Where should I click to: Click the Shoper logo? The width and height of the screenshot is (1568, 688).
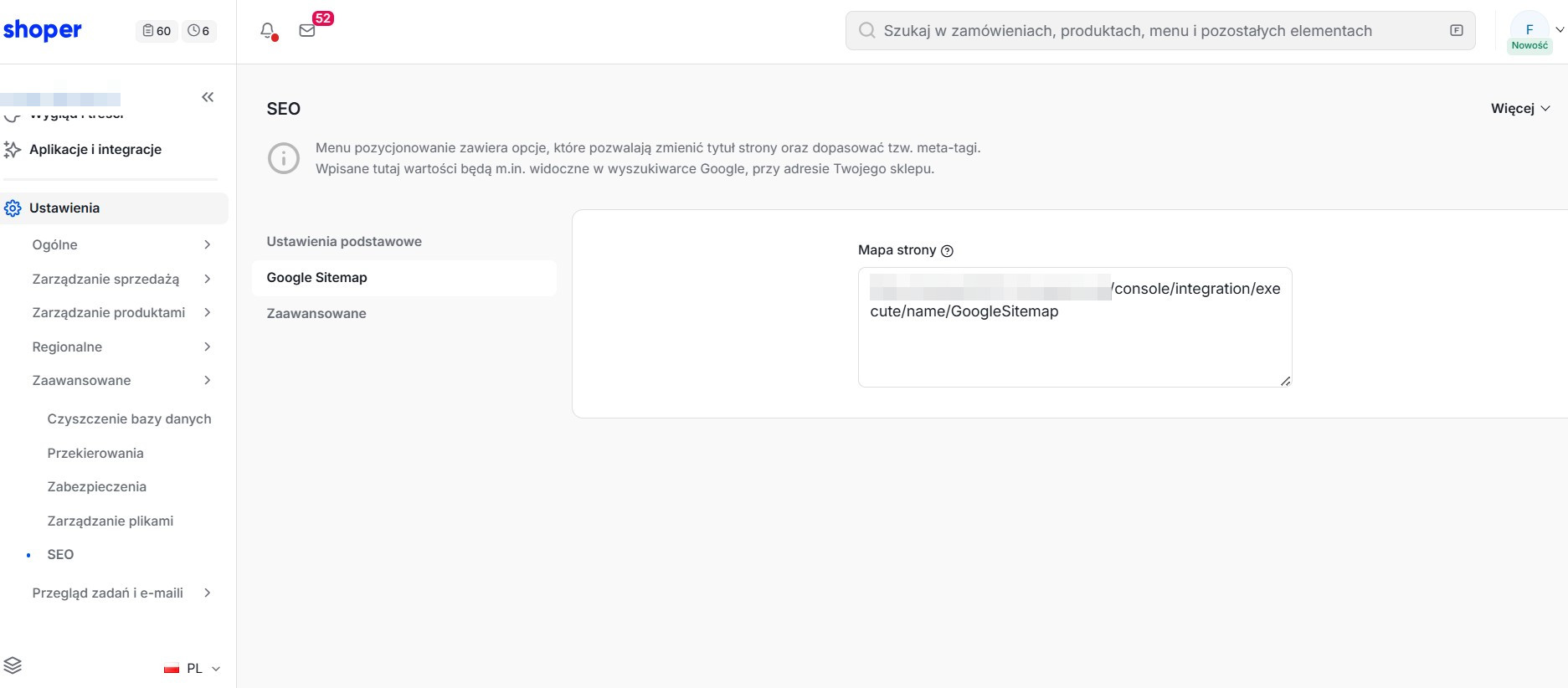coord(42,30)
